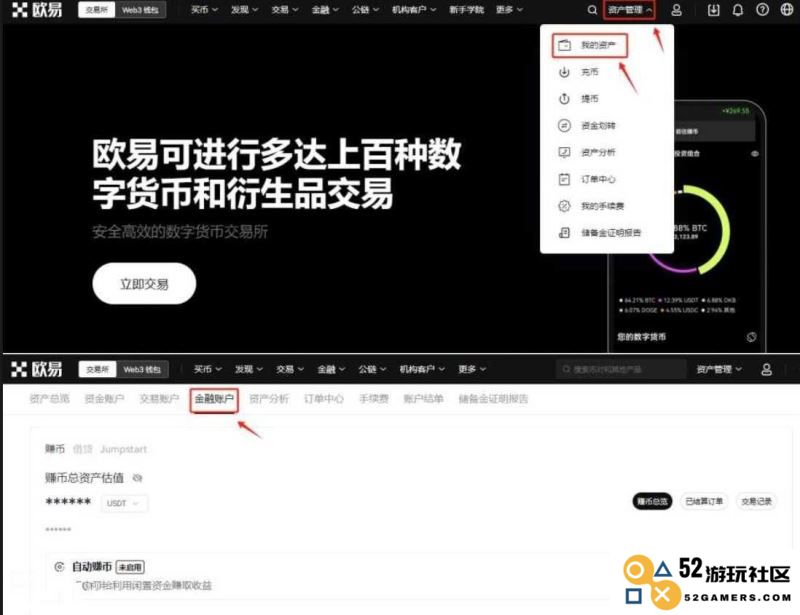This screenshot has width=800, height=615.
Task: Select the 已结算订单 pill option
Action: coord(704,502)
